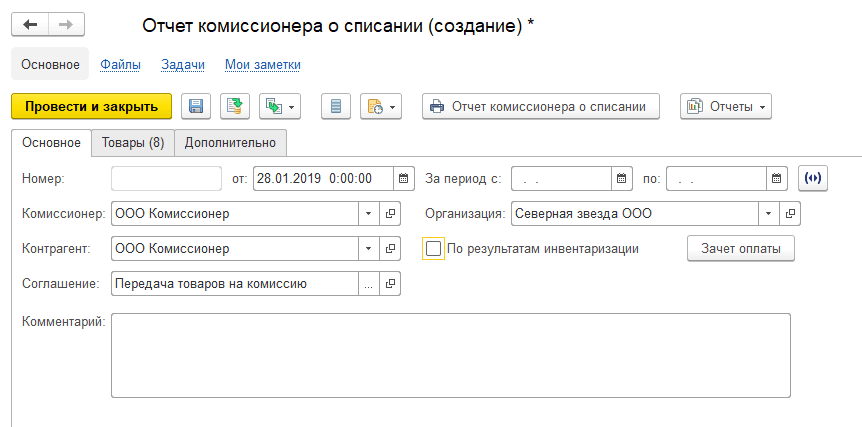Save document with the floppy disk icon

coord(196,106)
